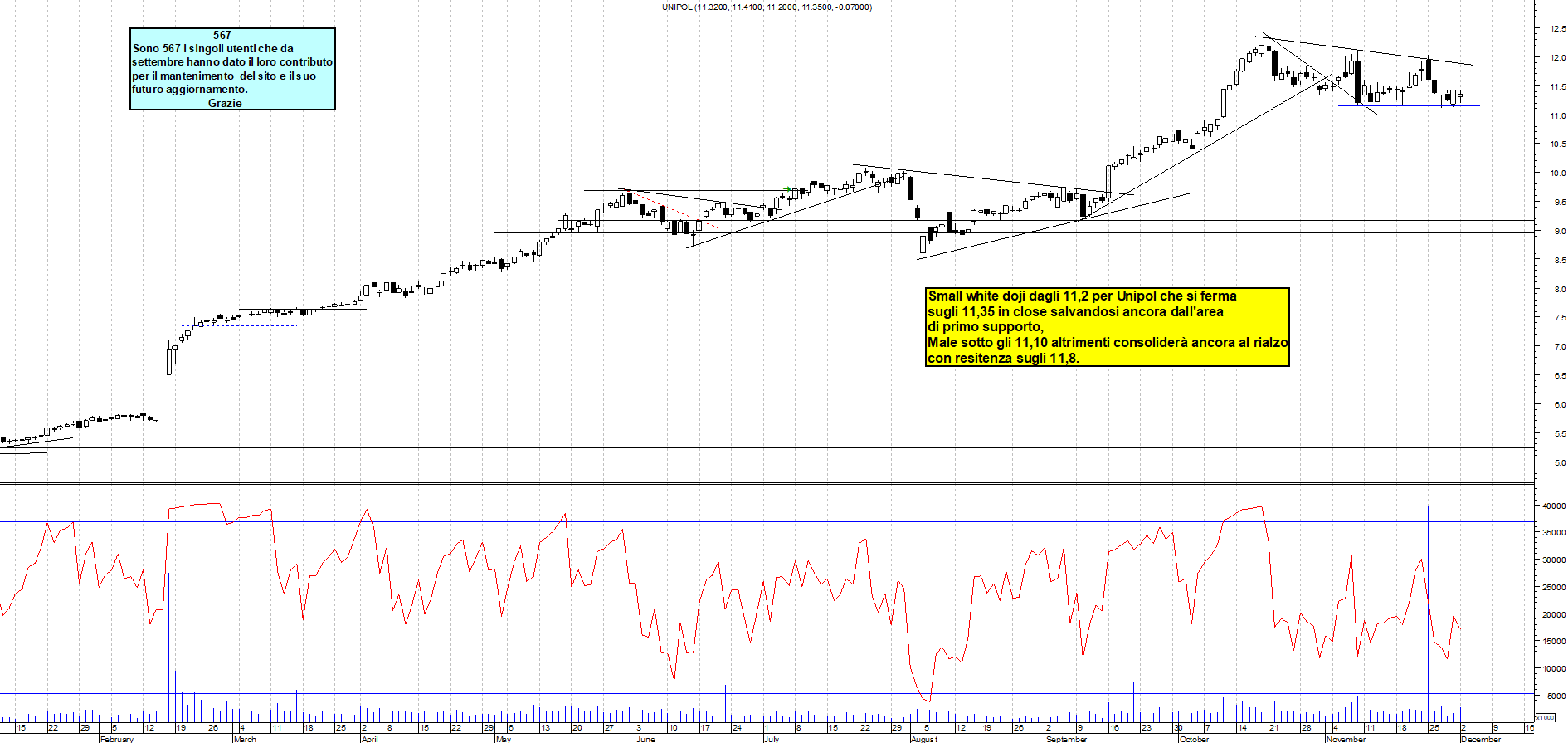Select 'Small white doji dagli 11,2' annotation line

tap(1082, 296)
